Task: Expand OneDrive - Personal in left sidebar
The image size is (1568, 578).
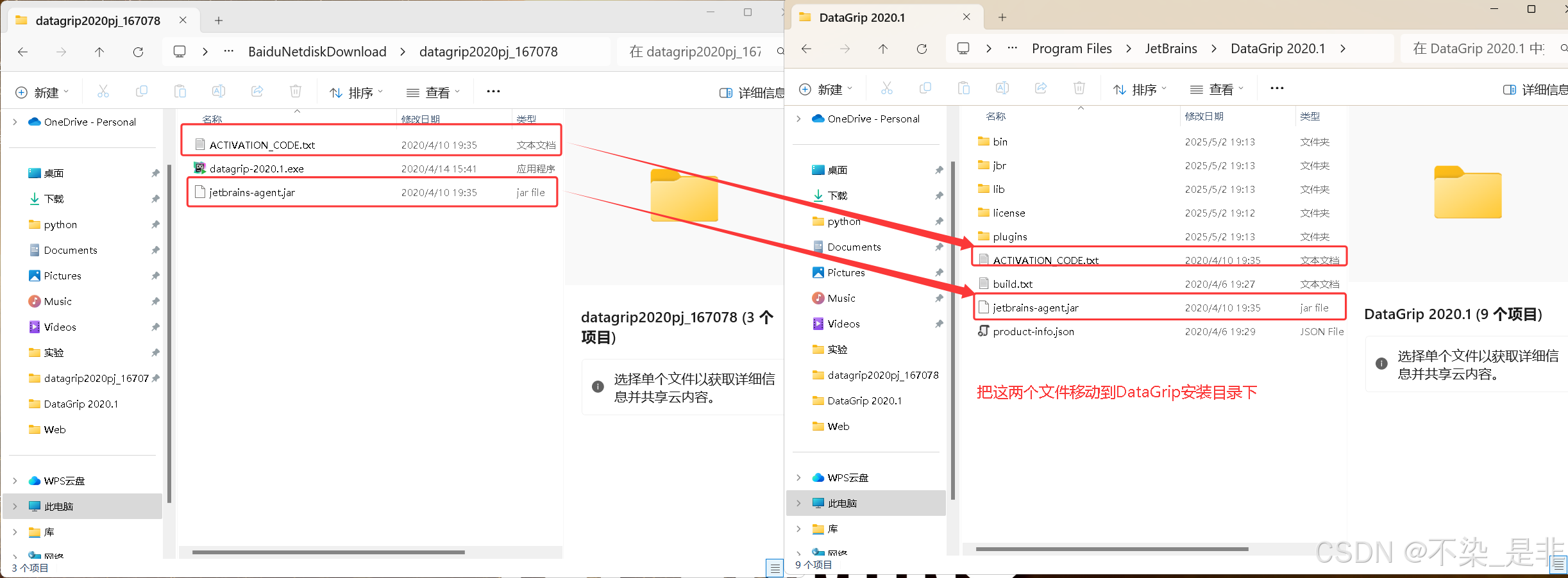Action: tap(15, 122)
